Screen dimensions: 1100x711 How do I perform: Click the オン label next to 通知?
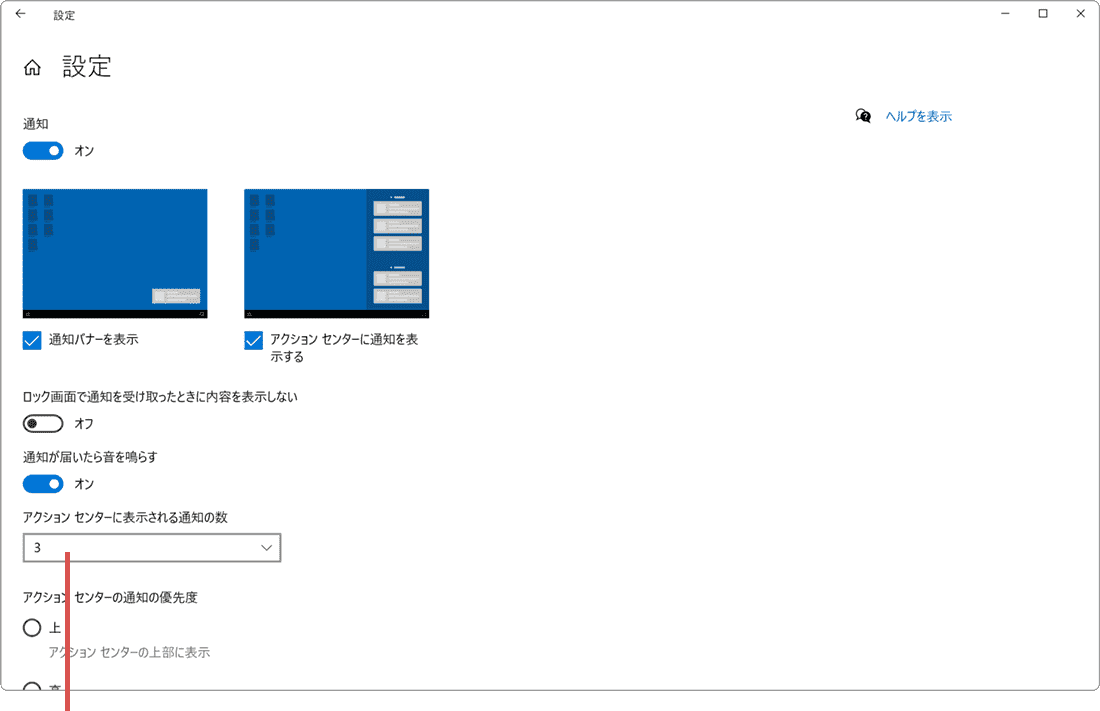point(84,150)
